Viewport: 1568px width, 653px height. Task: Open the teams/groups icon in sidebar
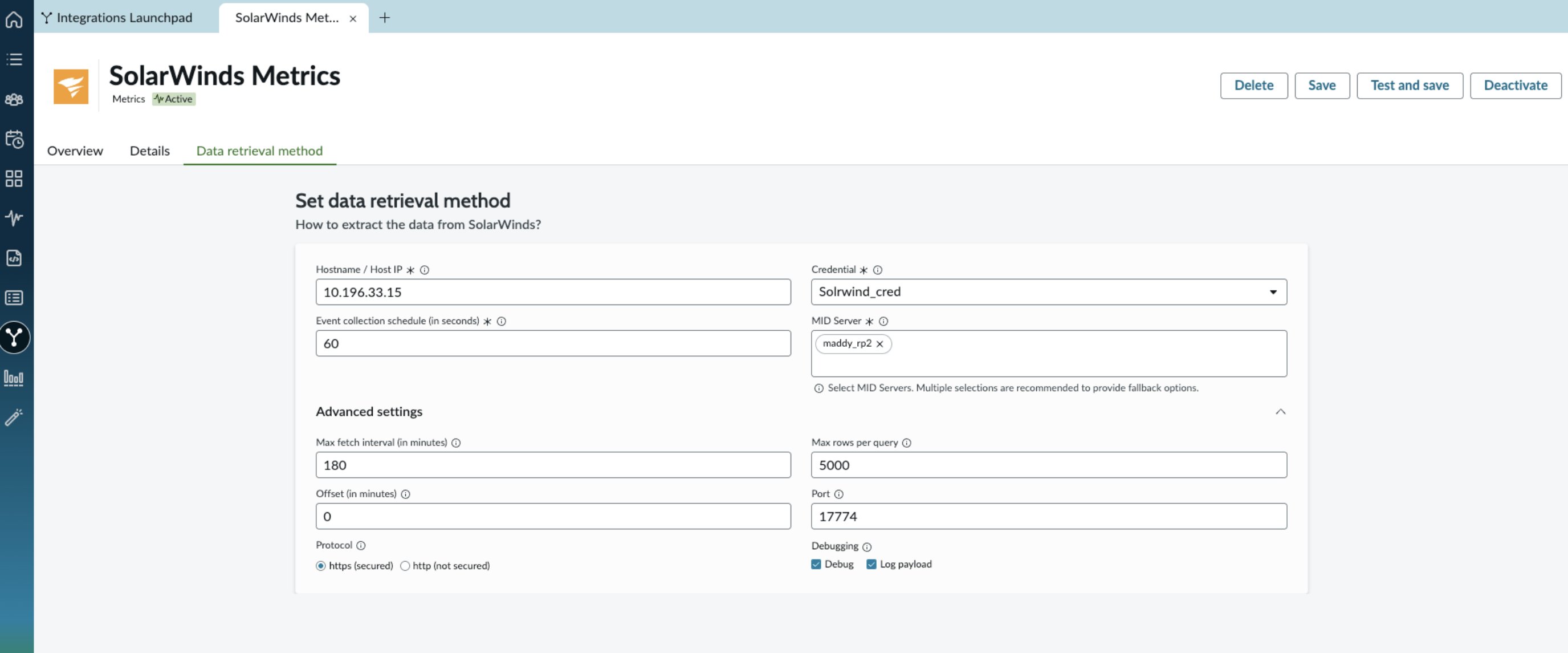[x=14, y=99]
